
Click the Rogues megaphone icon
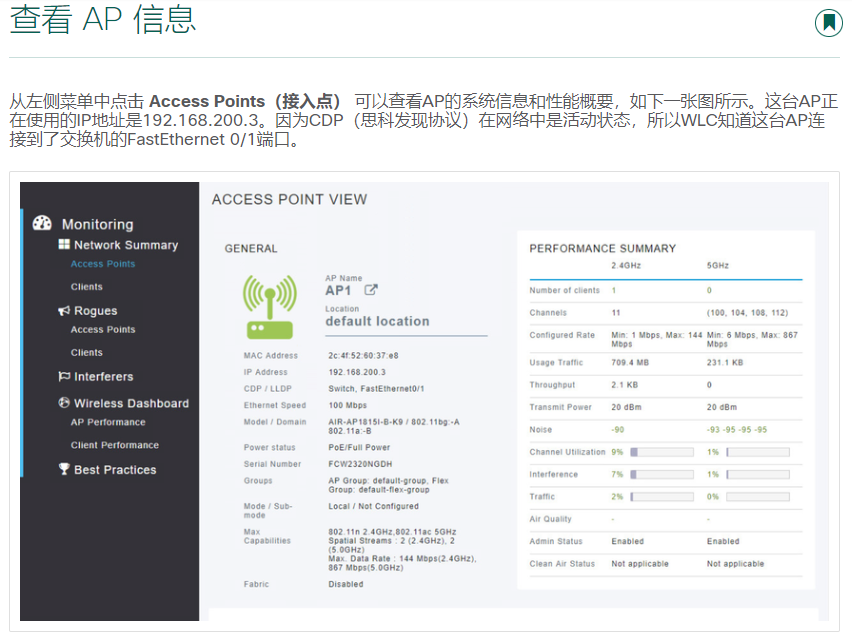(x=64, y=311)
